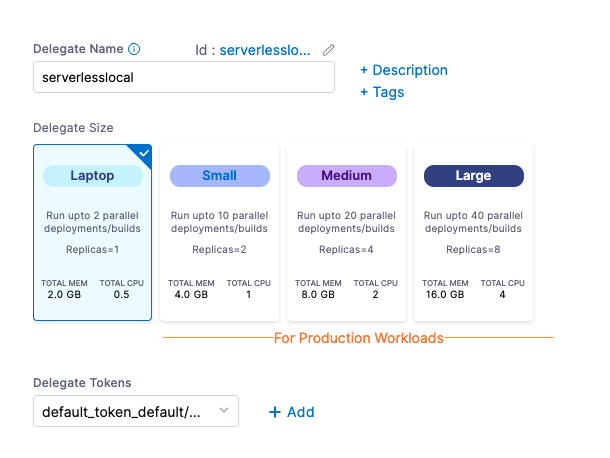Click the serverlesslo... Id link
Viewport: 610px width, 458px height.
265,50
